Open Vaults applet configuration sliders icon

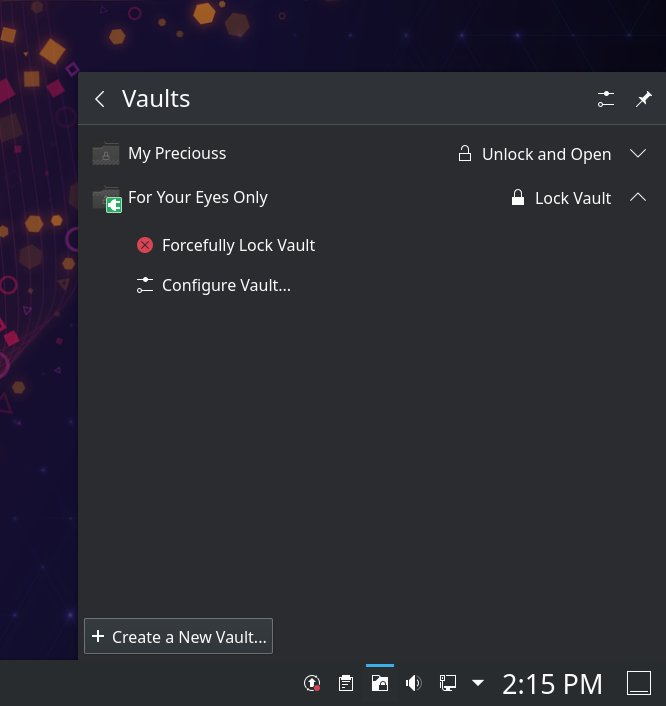pyautogui.click(x=606, y=99)
